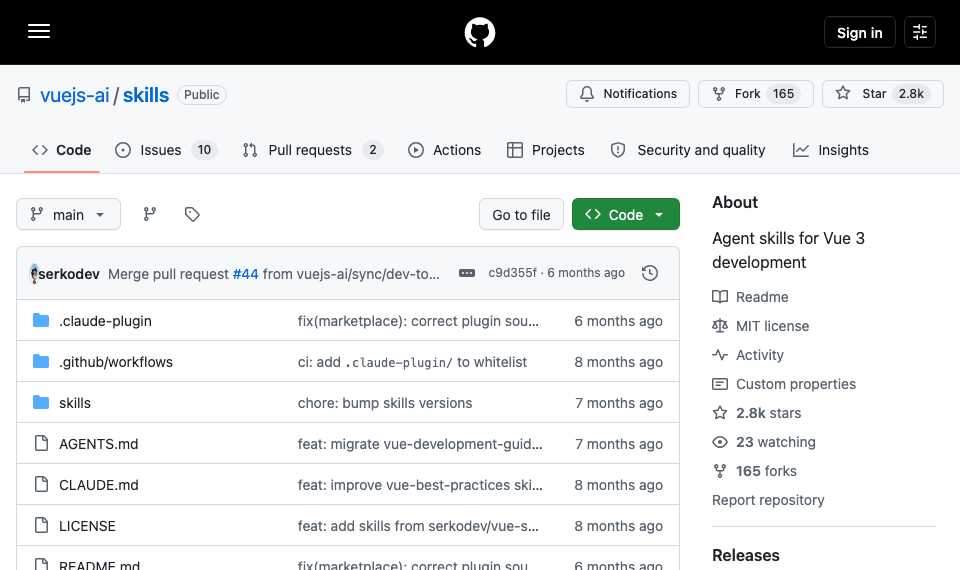
Task: Go to the GitHub homepage logo
Action: 479,32
